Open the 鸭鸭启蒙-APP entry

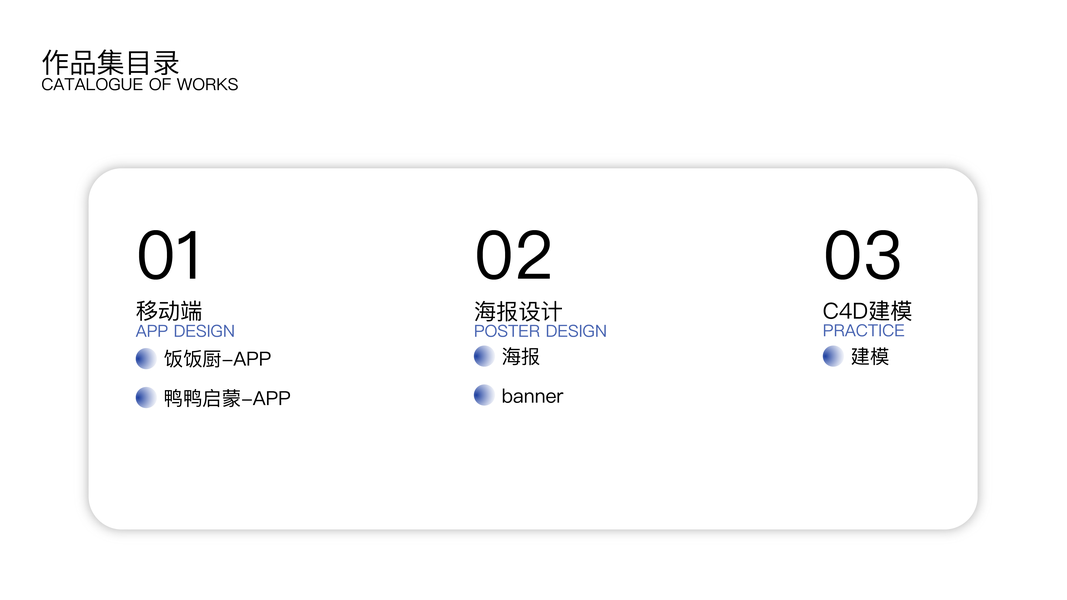(227, 398)
